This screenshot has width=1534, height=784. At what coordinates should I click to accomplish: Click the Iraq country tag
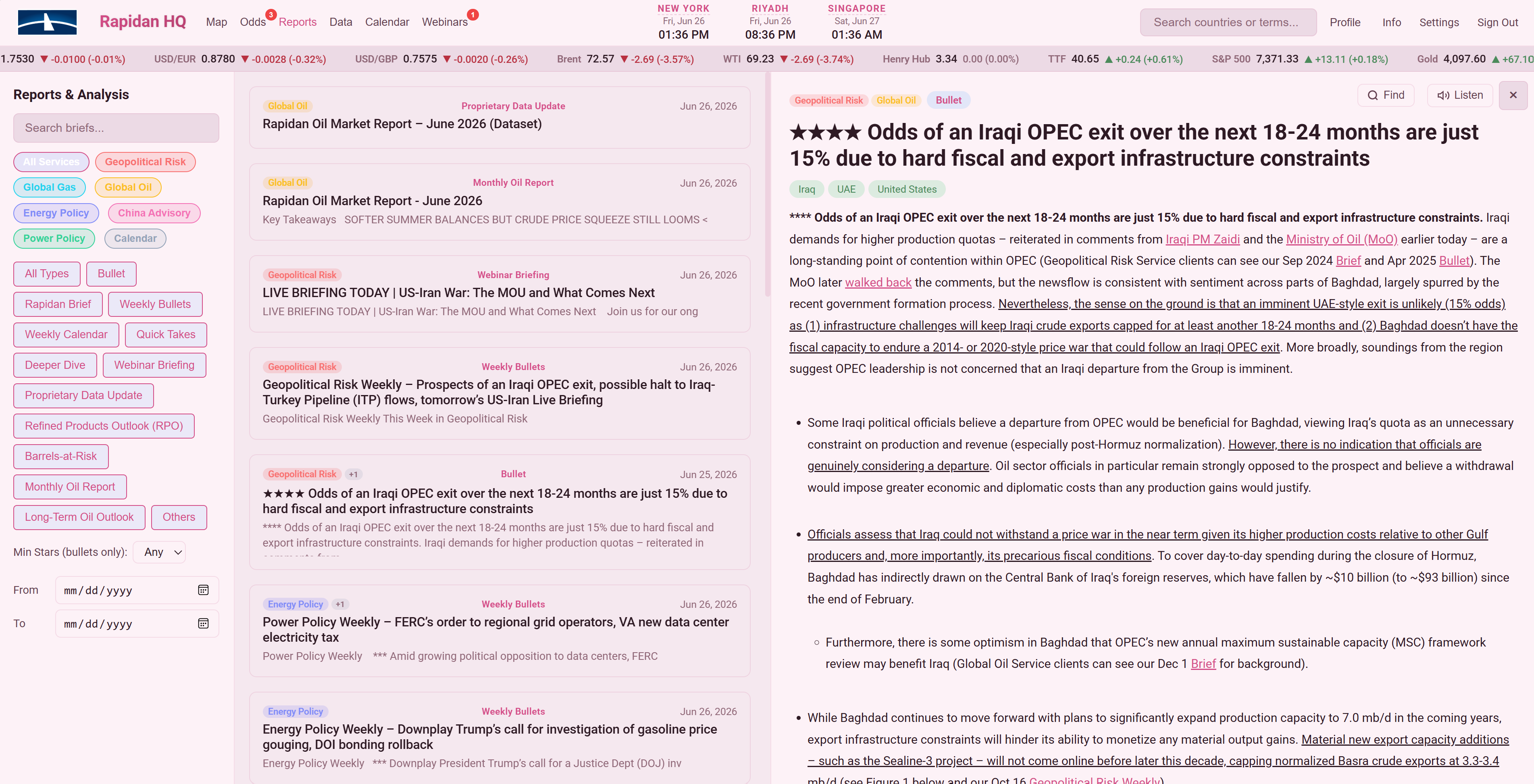coord(806,189)
